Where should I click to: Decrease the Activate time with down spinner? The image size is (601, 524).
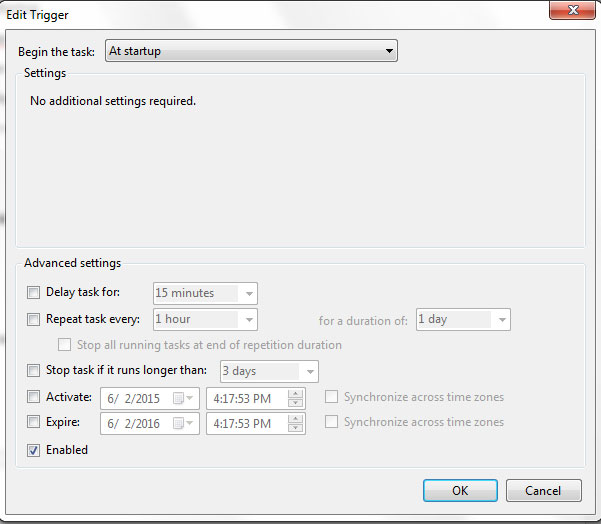(x=295, y=402)
